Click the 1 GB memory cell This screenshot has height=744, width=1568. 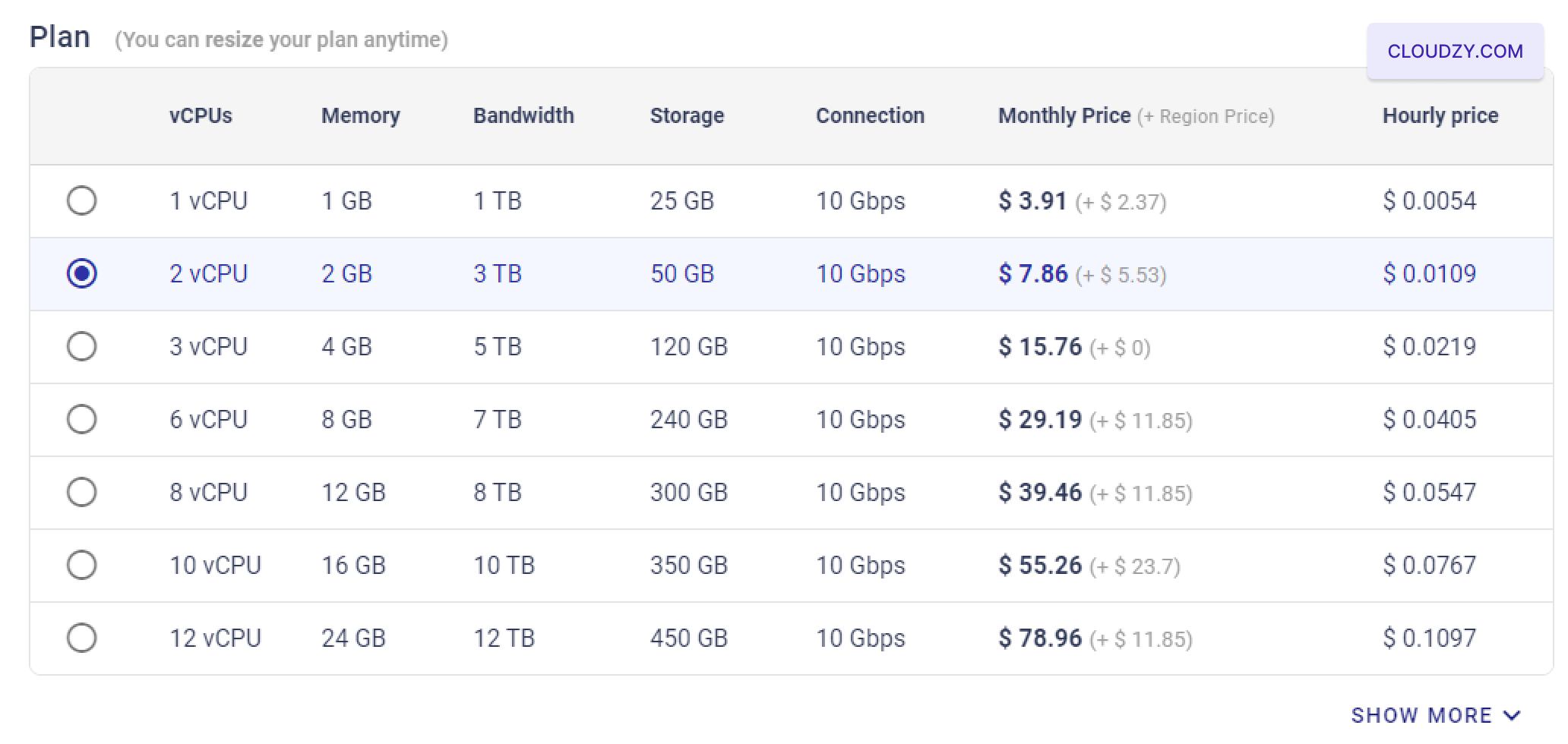[x=346, y=201]
